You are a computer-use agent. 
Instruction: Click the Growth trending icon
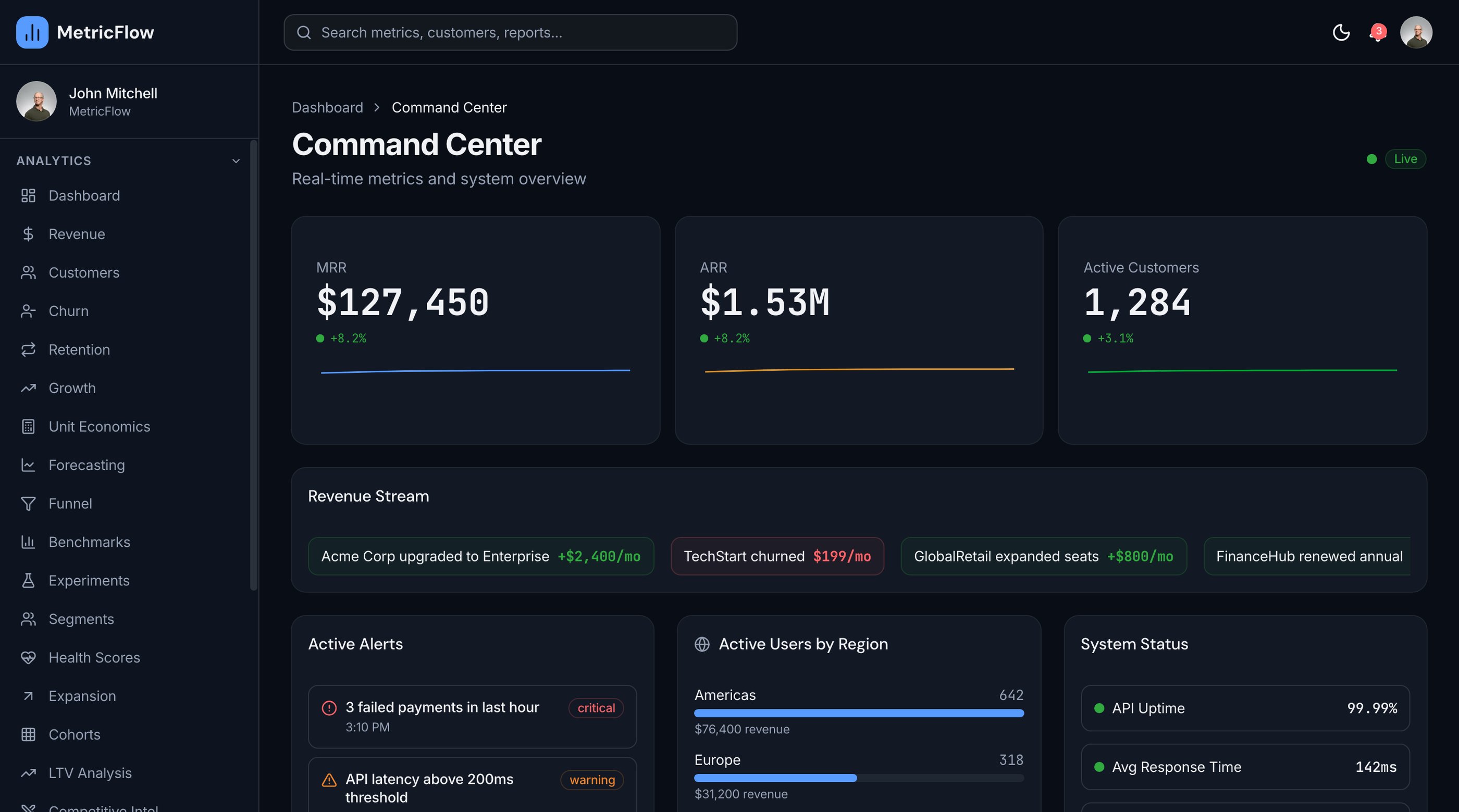pyautogui.click(x=28, y=389)
